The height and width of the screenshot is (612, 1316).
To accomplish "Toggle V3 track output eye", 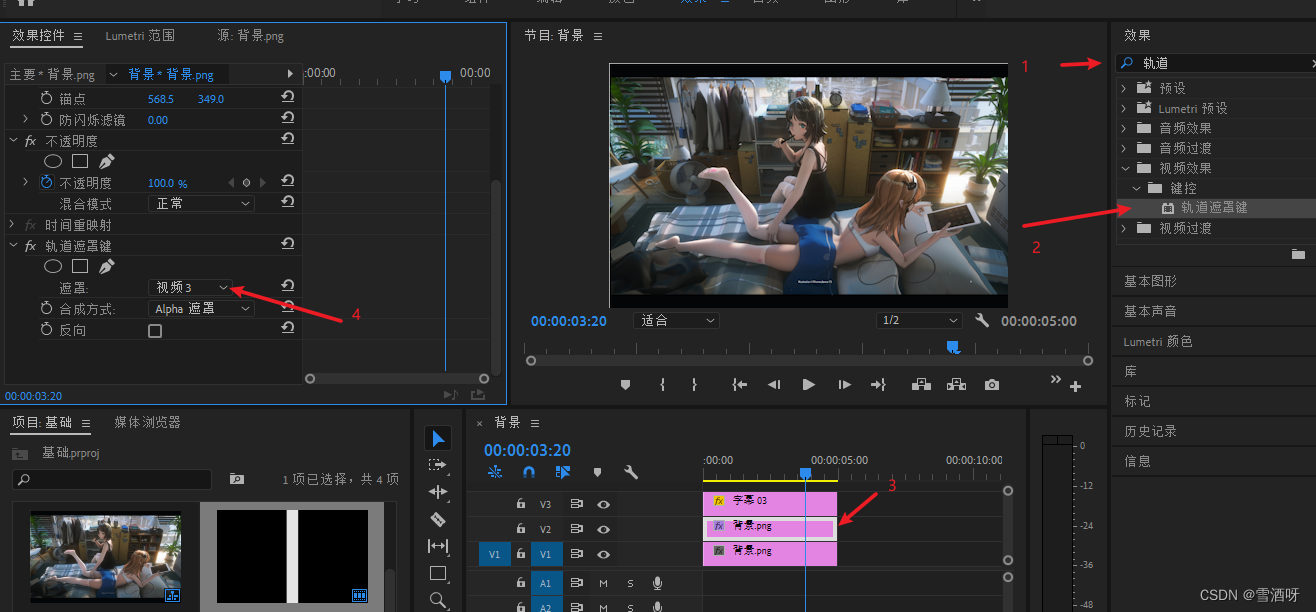I will point(603,504).
